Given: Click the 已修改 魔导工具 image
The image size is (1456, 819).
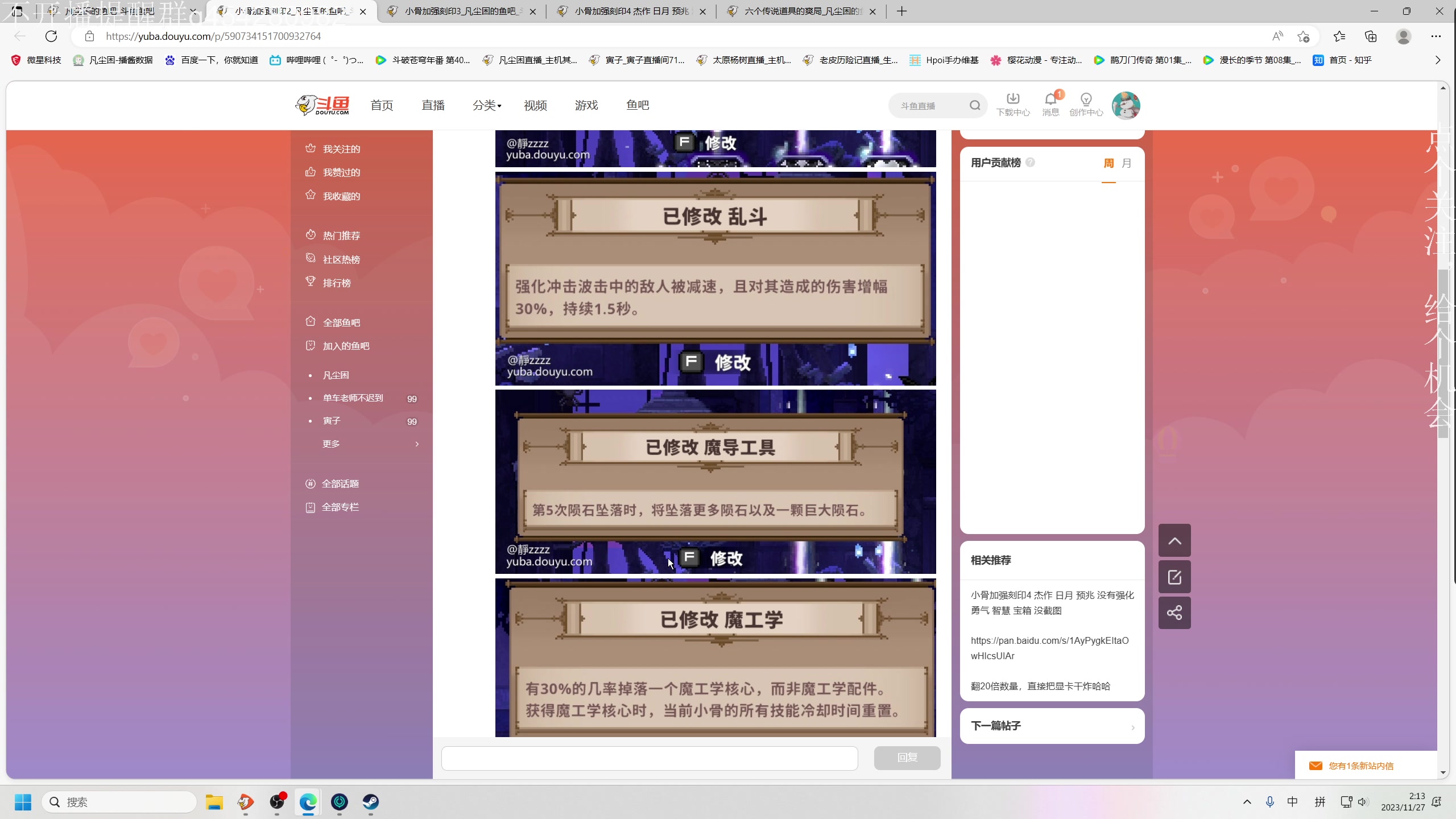Looking at the screenshot, I should pyautogui.click(x=715, y=481).
